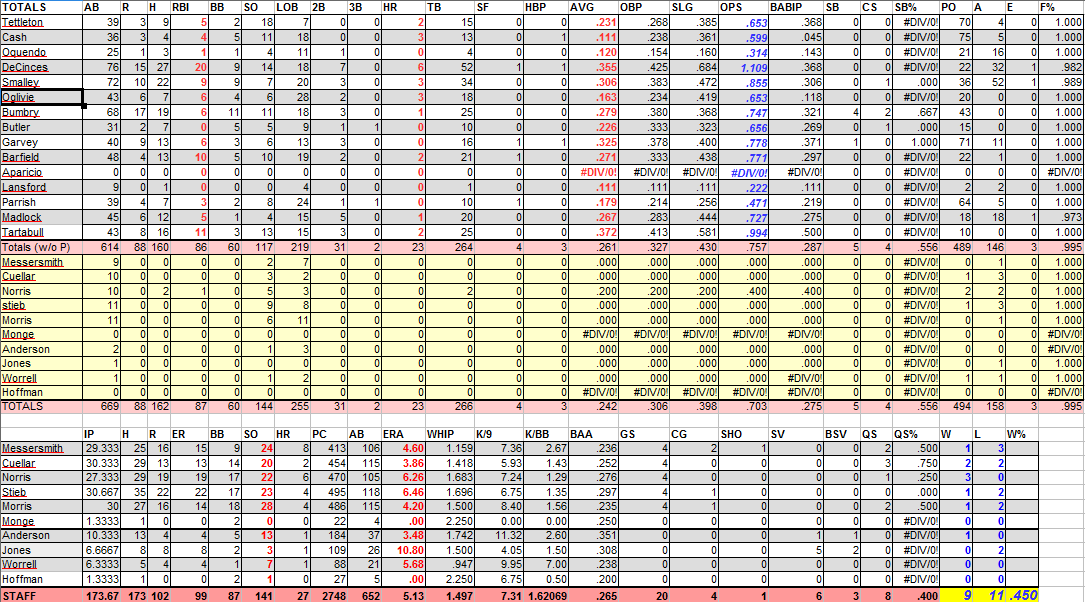The width and height of the screenshot is (1085, 602).
Task: Click the 614 at-bats total cell
Action: tap(101, 247)
